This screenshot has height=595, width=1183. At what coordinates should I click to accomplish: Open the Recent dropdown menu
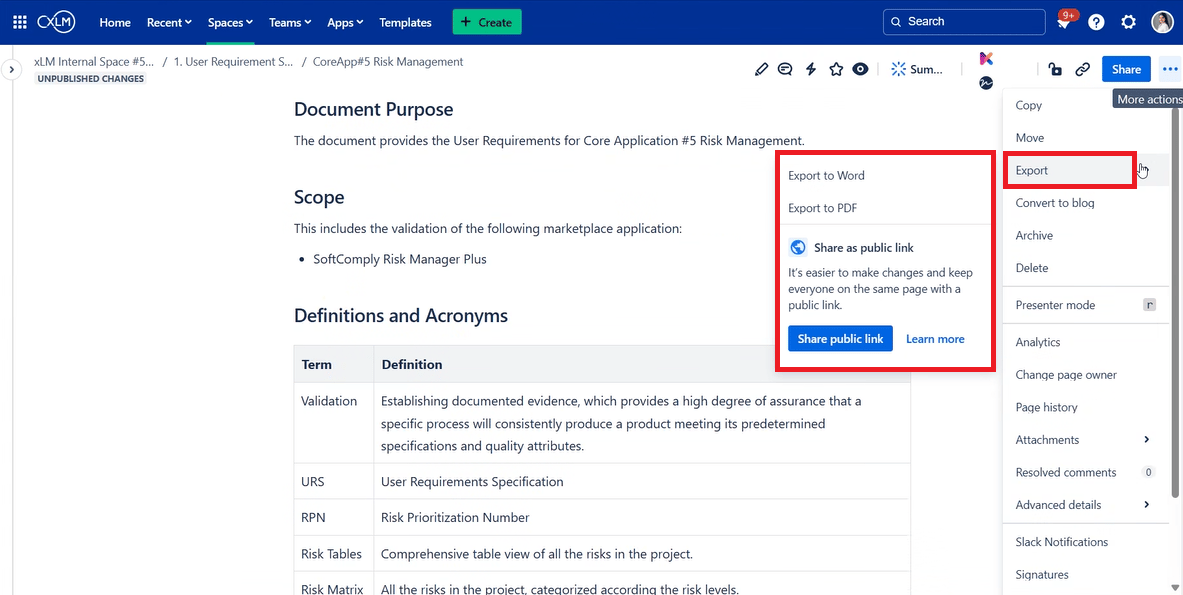pyautogui.click(x=169, y=22)
